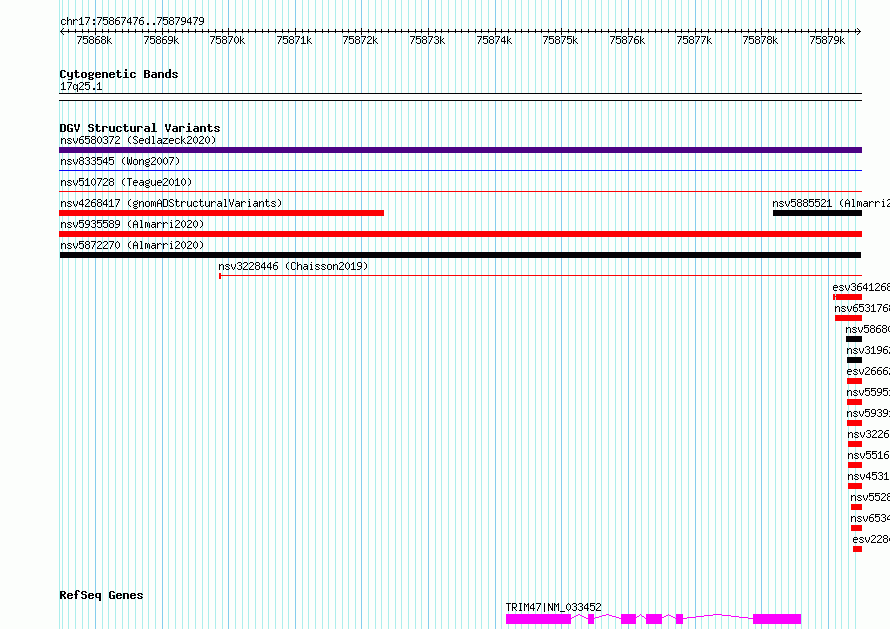Viewport: 890px width, 629px height.
Task: Select the largest leftmost TRIM47 exon block
Action: (x=538, y=619)
